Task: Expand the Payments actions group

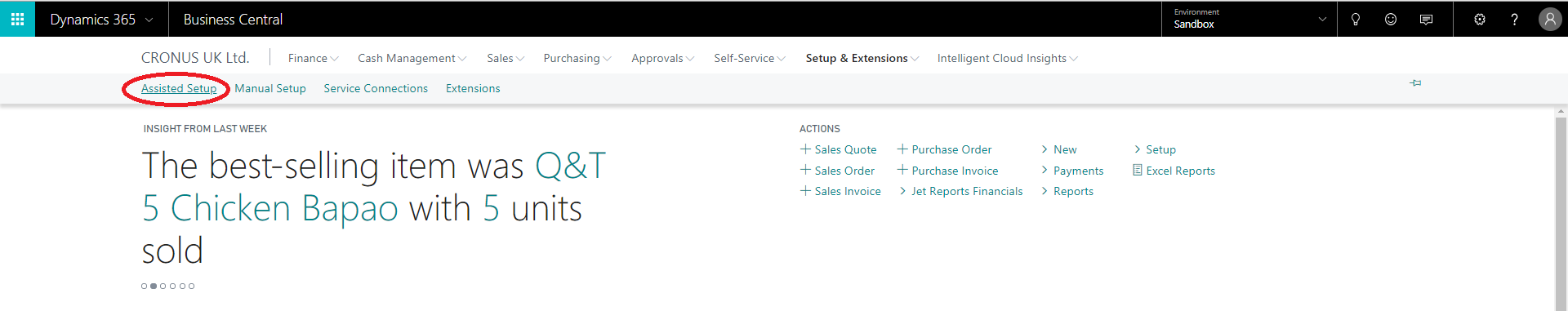Action: click(1072, 171)
